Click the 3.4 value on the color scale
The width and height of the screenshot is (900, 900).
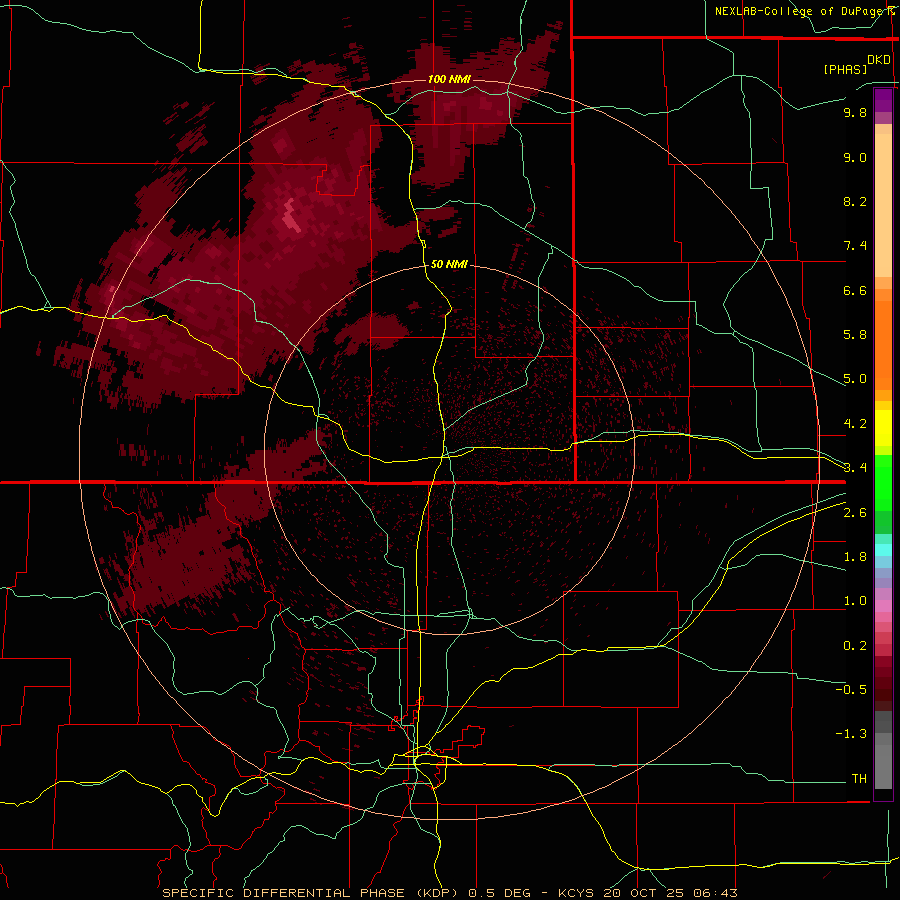point(855,468)
